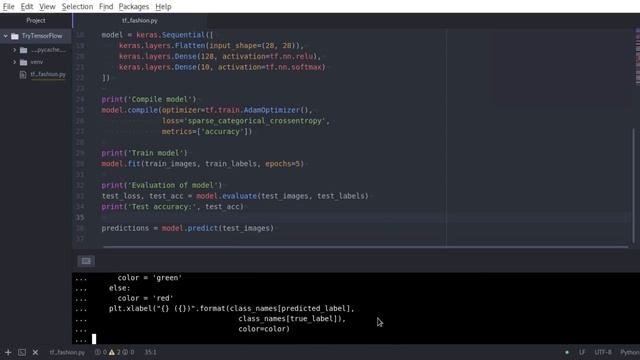Open the File menu
640x360 pixels.
click(8, 7)
